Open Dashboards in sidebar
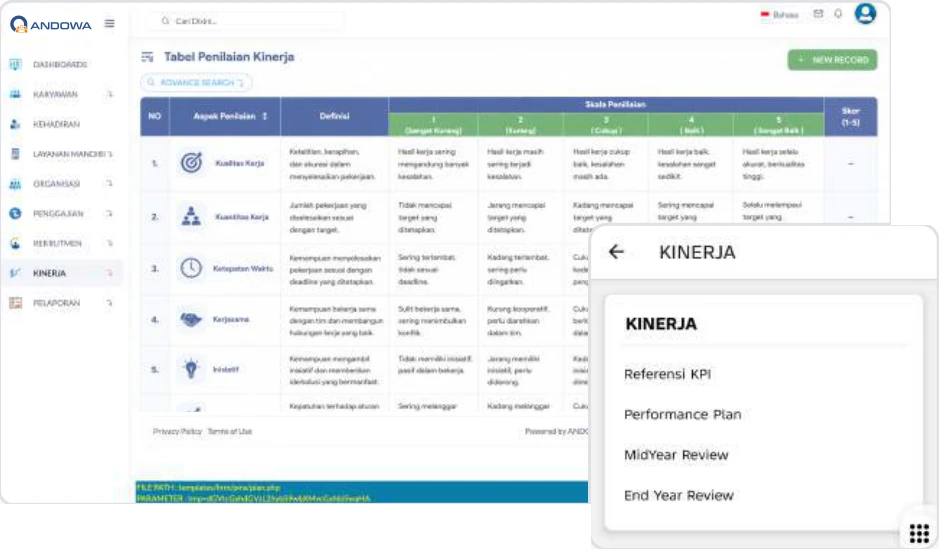The image size is (939, 549). coord(60,64)
